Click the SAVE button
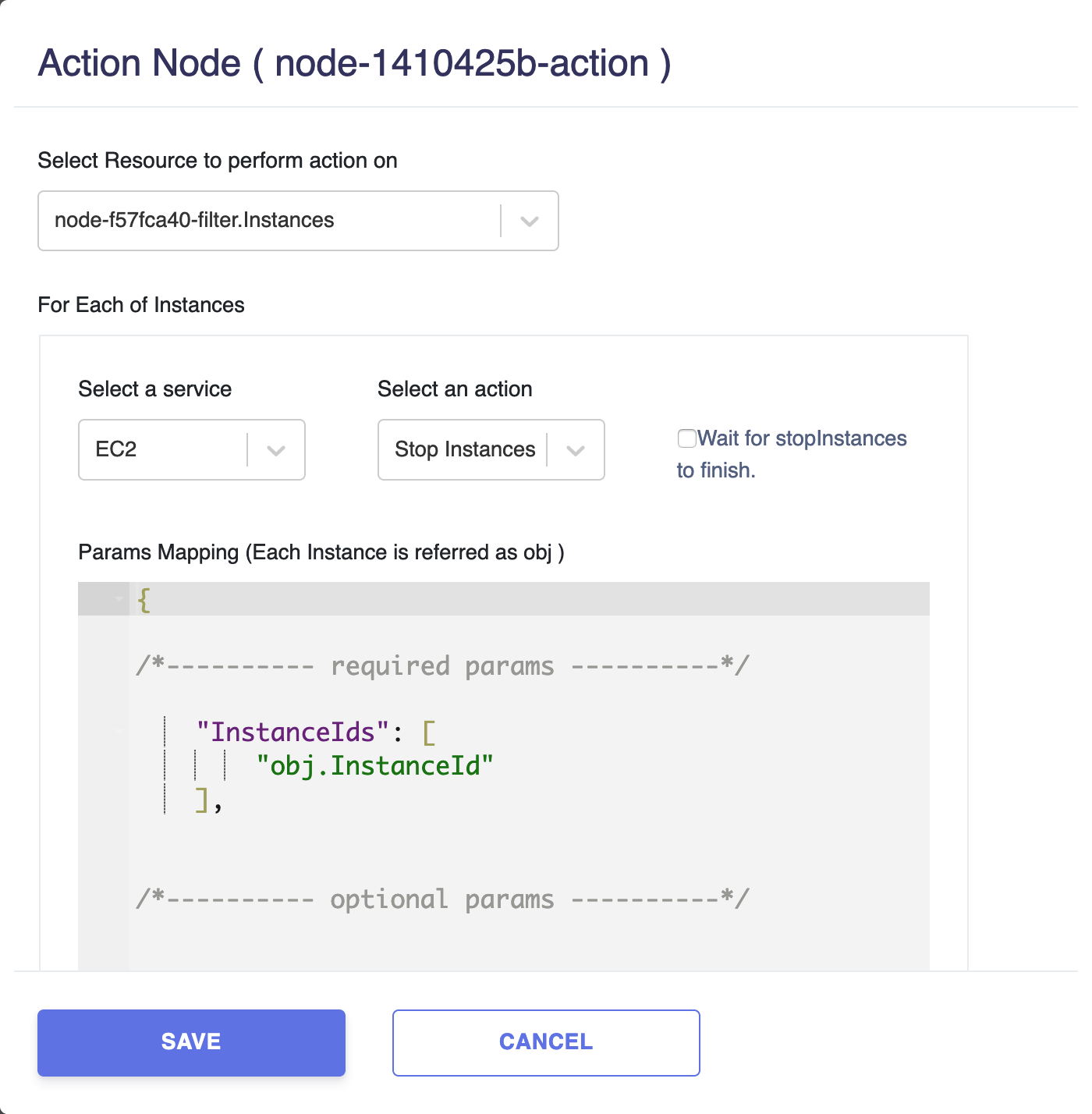This screenshot has height=1114, width=1092. click(x=191, y=1043)
